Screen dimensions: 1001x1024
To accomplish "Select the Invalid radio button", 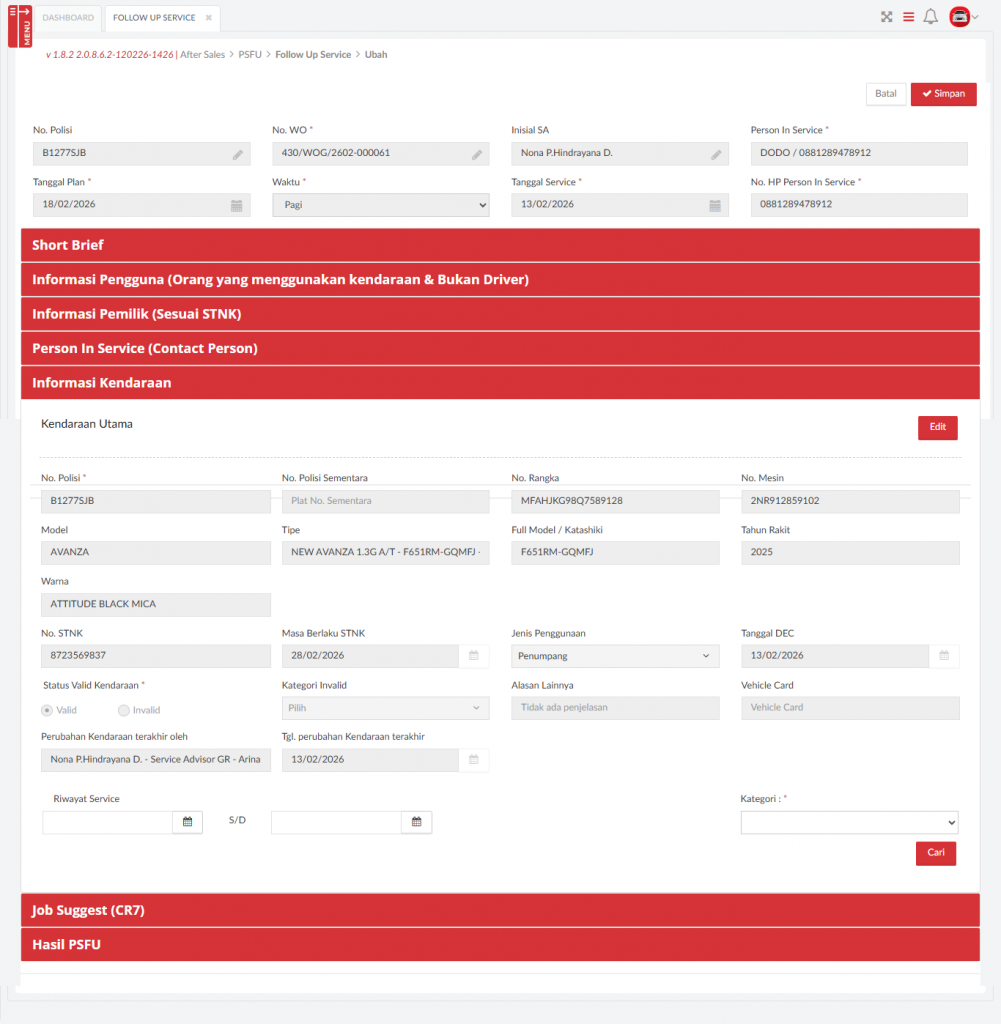I will (124, 710).
